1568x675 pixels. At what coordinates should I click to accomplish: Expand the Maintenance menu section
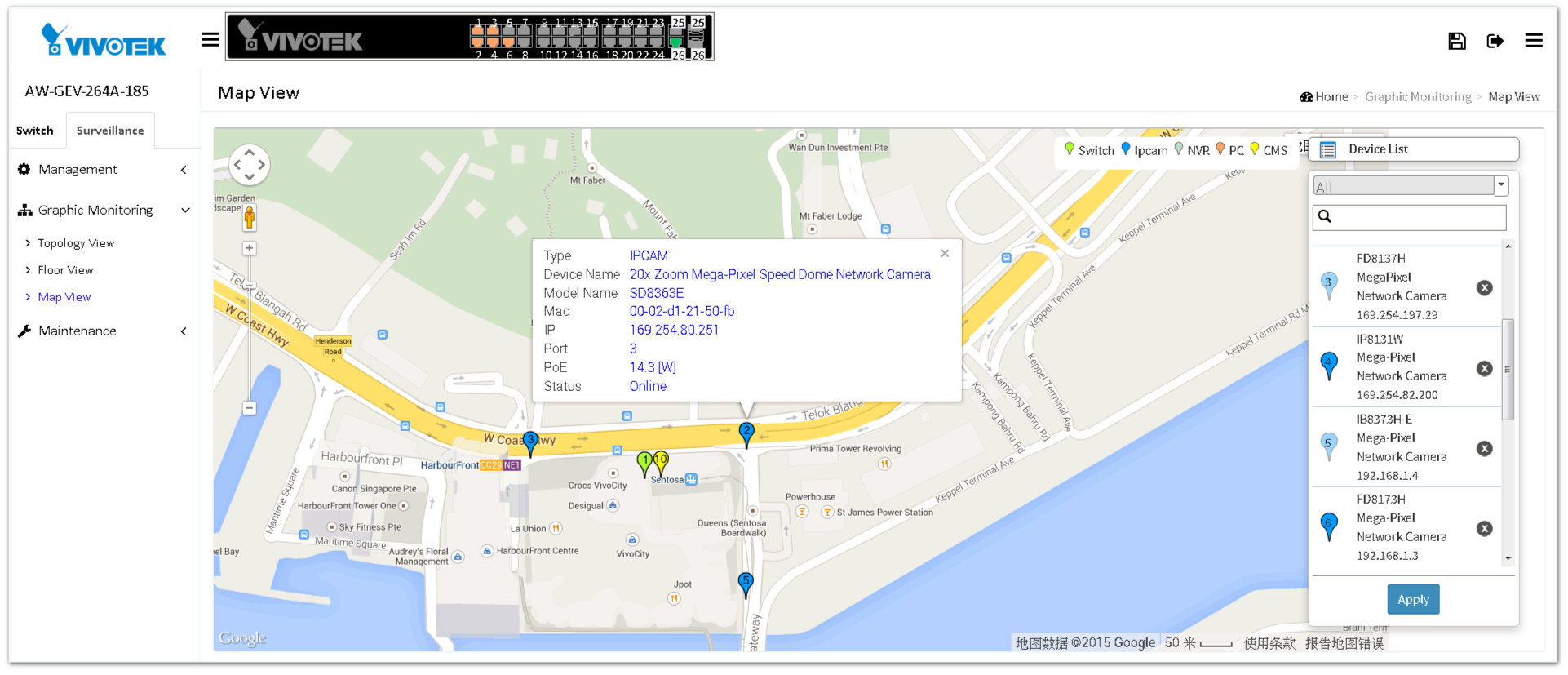point(104,331)
